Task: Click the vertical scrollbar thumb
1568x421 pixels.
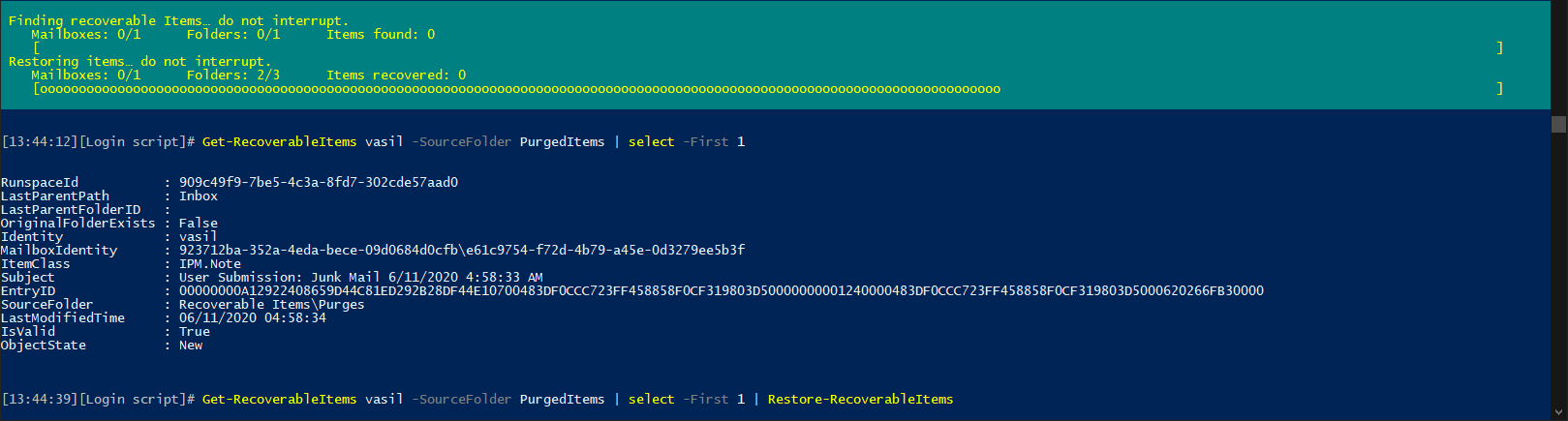Action: pos(1558,124)
